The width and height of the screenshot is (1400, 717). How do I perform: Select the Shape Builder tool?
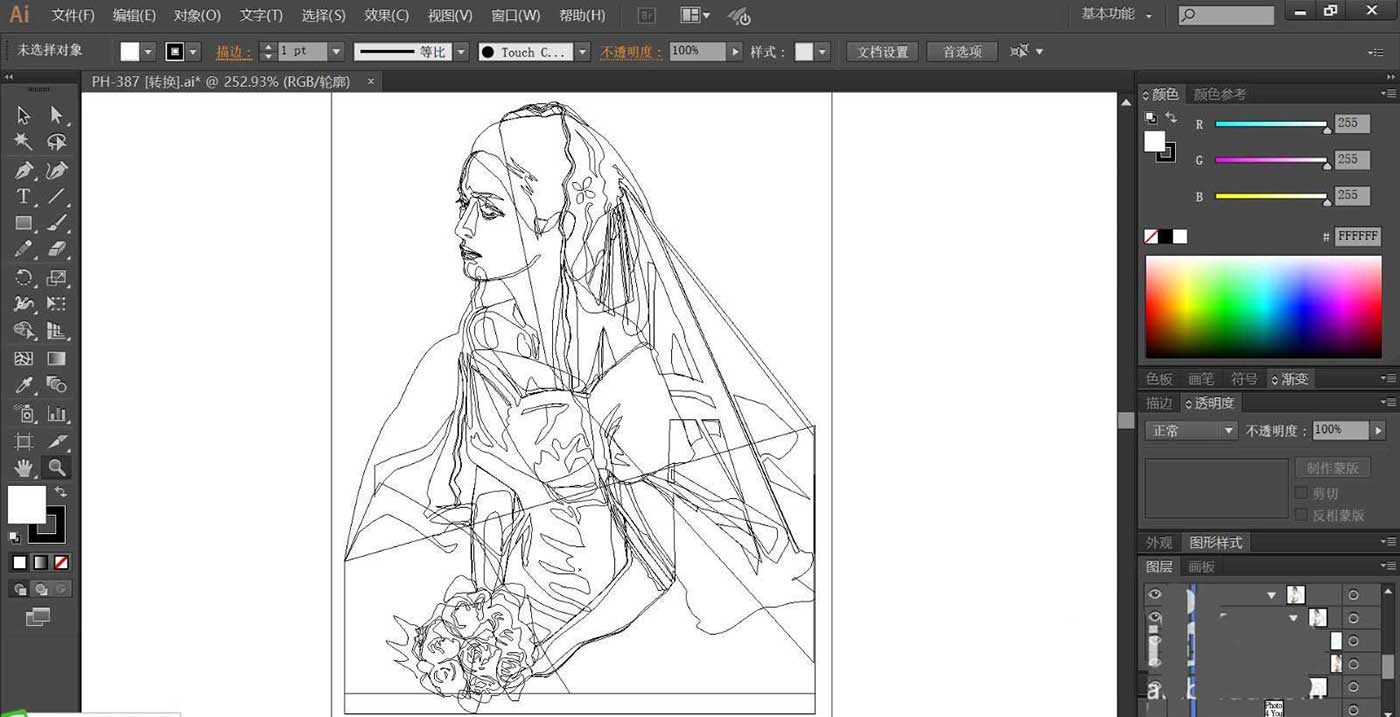pos(24,331)
